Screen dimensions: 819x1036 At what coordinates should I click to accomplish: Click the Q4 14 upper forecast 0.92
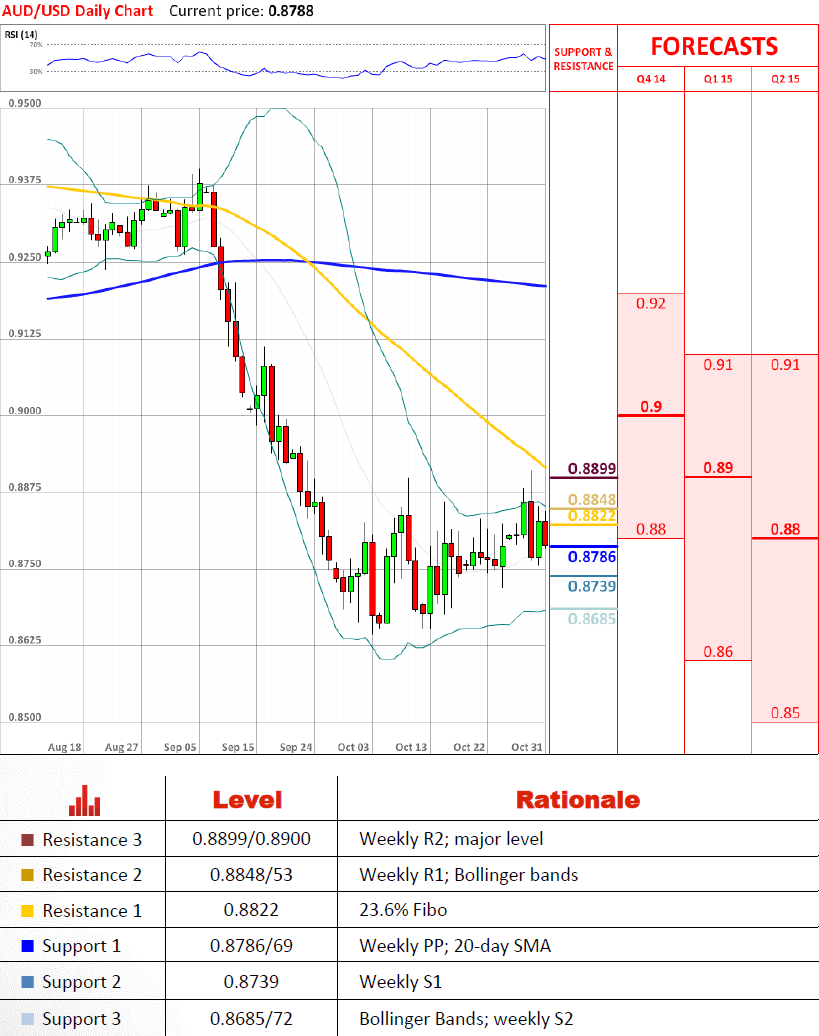651,303
